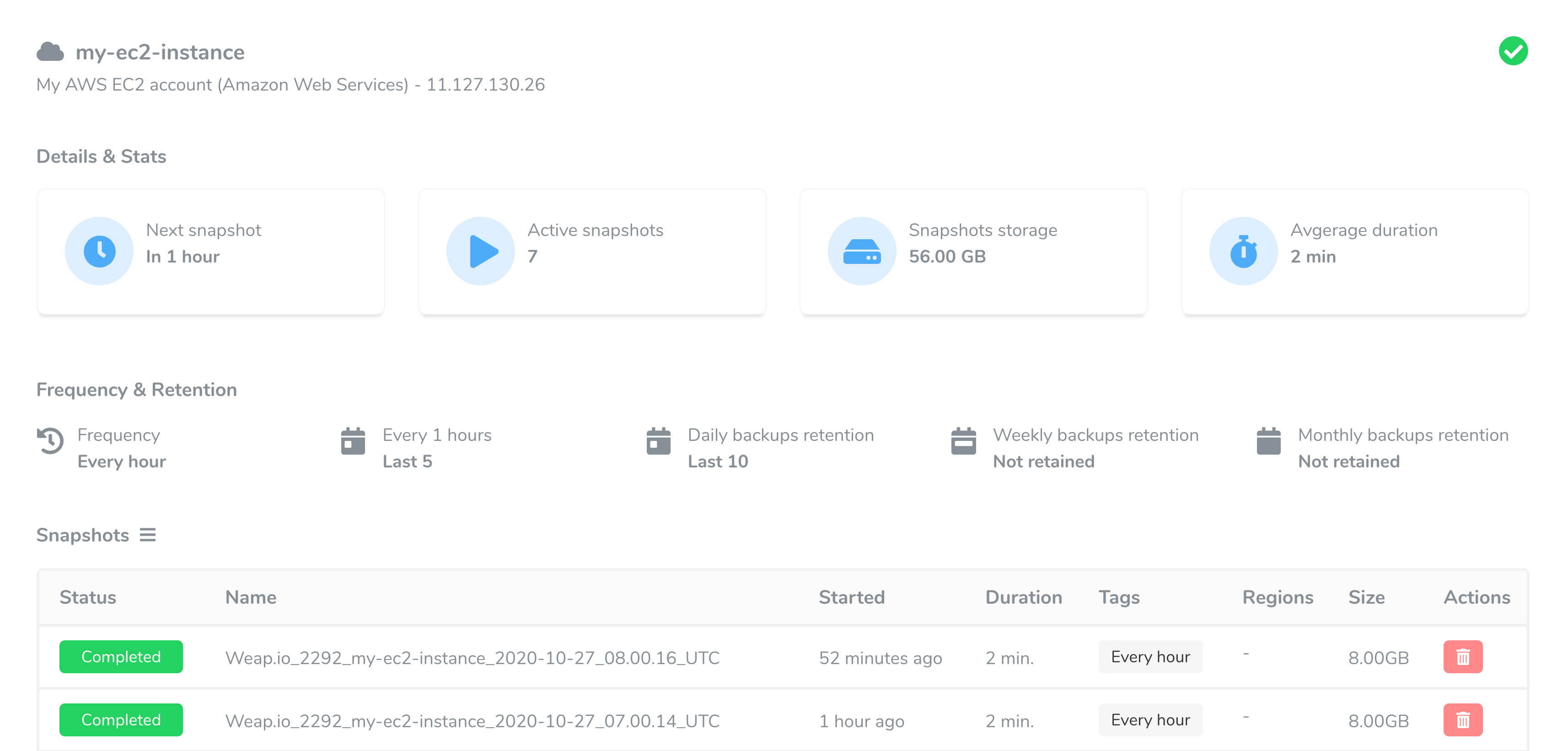Open the Snapshots hamburger menu

click(x=148, y=535)
